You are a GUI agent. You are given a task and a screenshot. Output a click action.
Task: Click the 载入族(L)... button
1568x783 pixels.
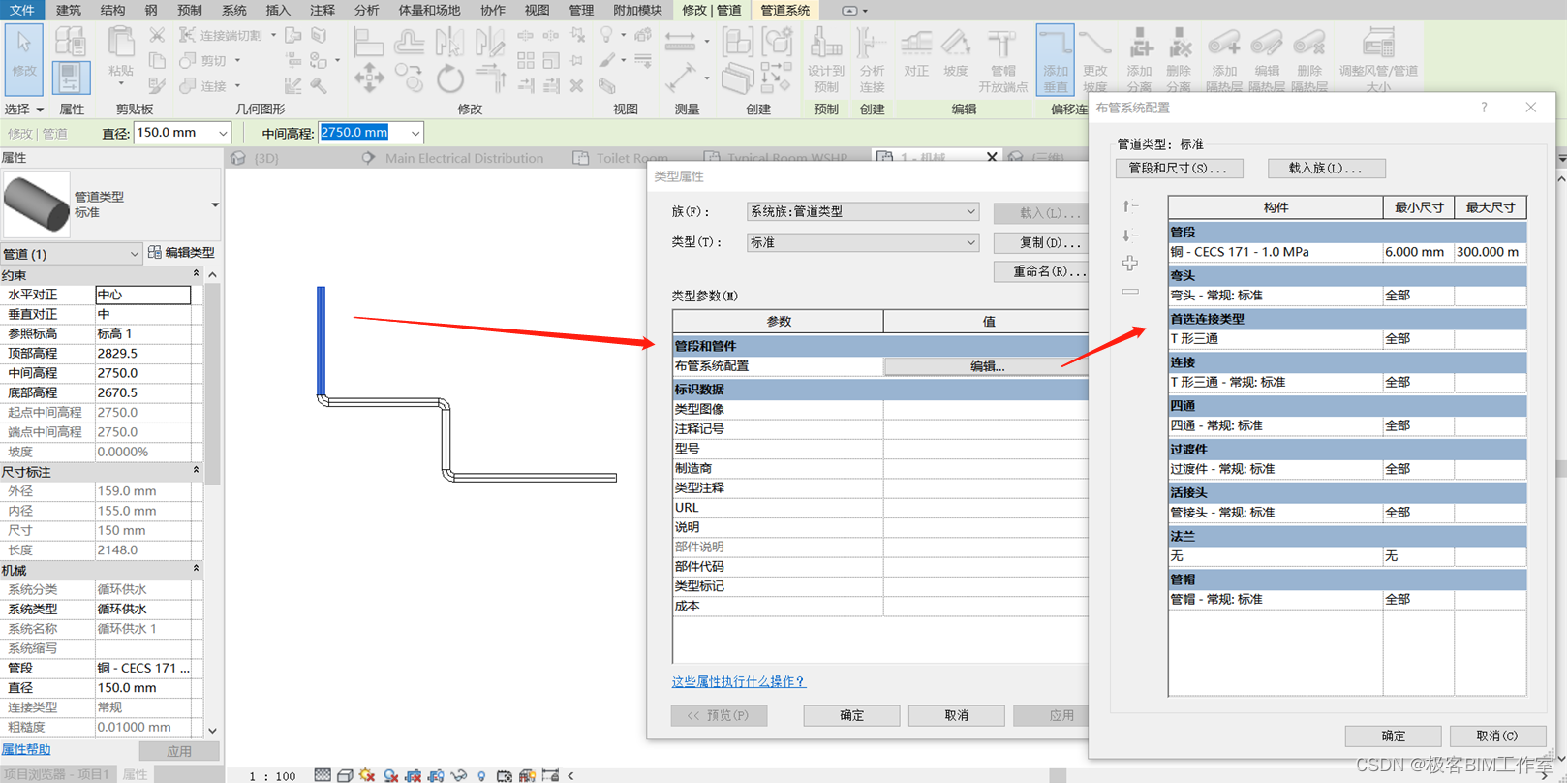(1326, 169)
